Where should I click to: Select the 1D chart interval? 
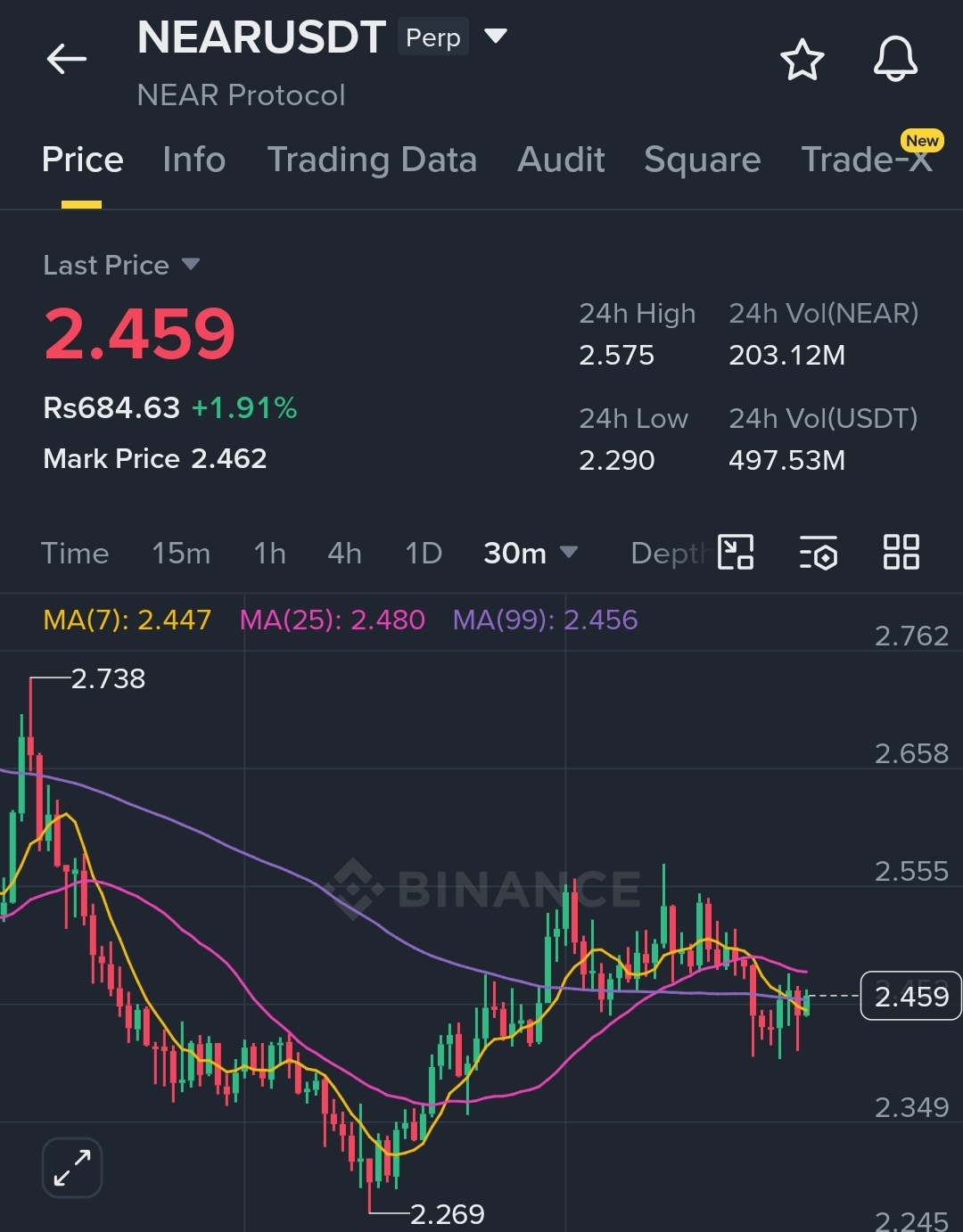point(424,554)
